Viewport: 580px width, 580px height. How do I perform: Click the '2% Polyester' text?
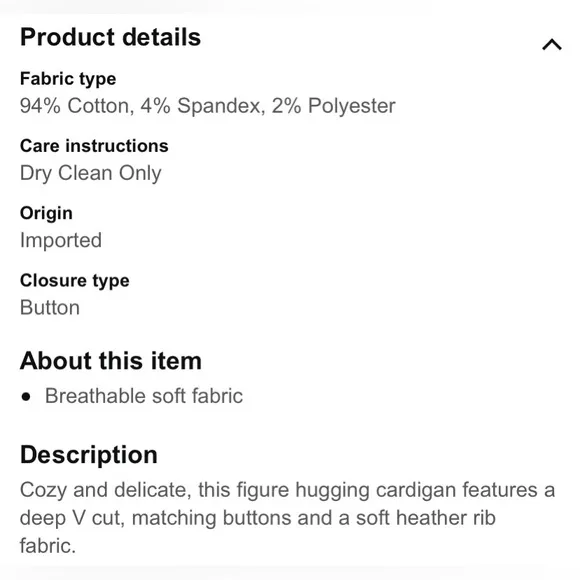334,106
